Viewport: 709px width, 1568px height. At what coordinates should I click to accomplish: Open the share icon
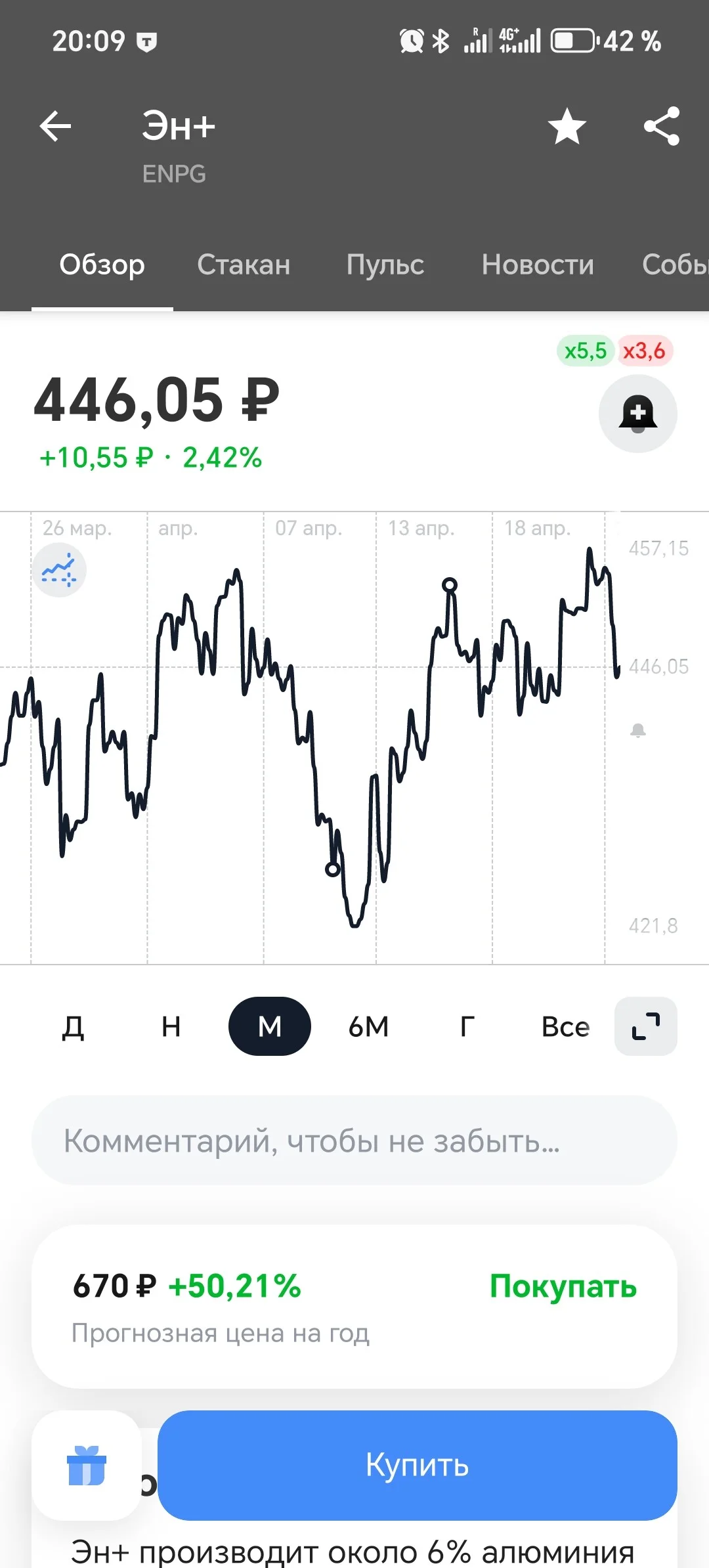(662, 126)
